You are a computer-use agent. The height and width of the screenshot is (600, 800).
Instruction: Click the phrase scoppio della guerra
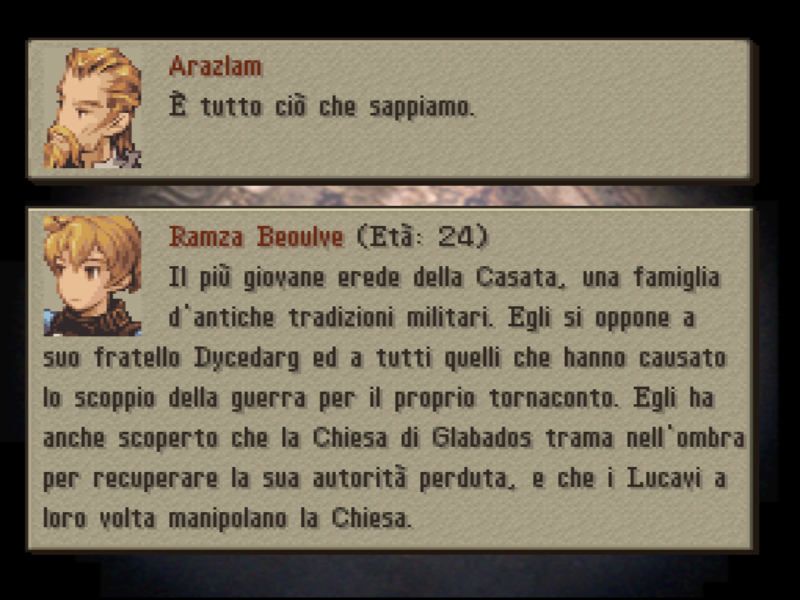pyautogui.click(x=190, y=398)
